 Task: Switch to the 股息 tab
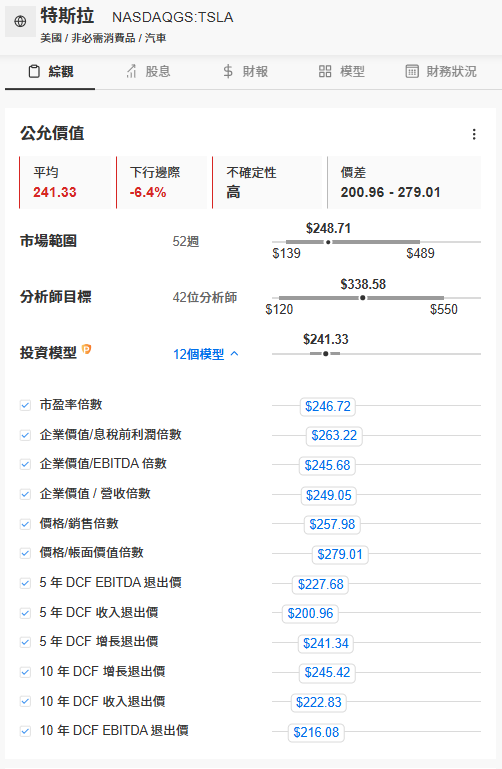148,72
